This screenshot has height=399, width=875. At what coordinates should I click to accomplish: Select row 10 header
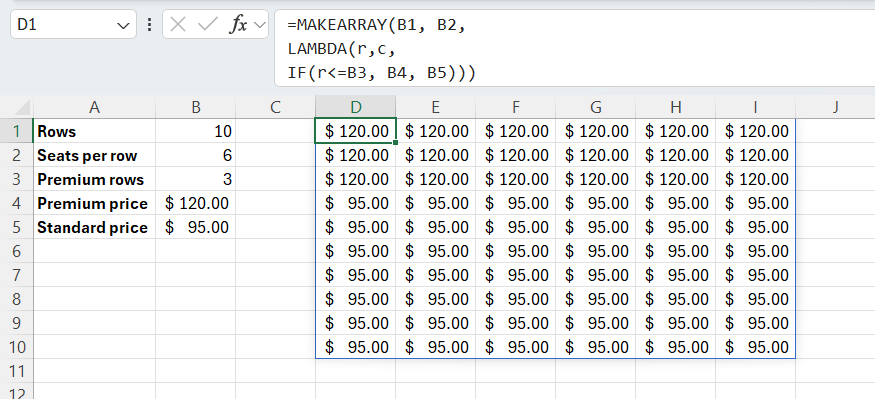[17, 347]
